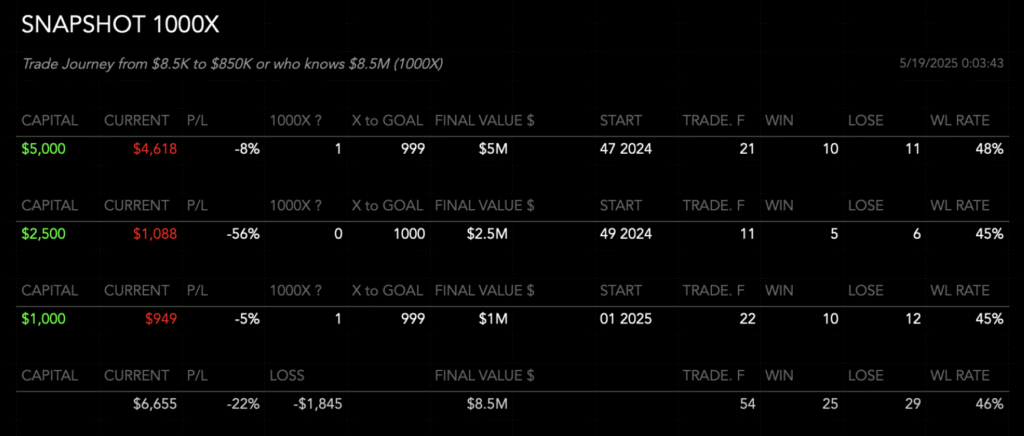Image resolution: width=1024 pixels, height=436 pixels.
Task: Click the red $4,618 current value
Action: [155, 149]
